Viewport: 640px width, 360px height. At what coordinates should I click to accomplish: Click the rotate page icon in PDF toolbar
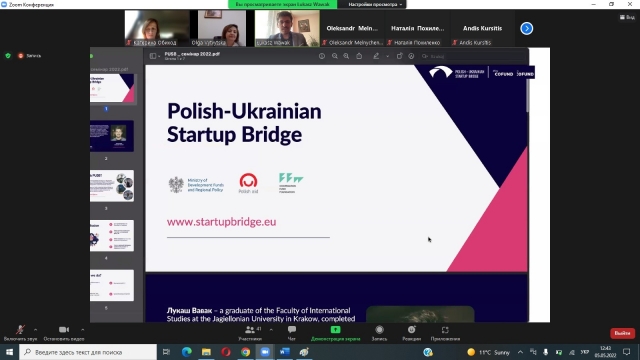400,56
